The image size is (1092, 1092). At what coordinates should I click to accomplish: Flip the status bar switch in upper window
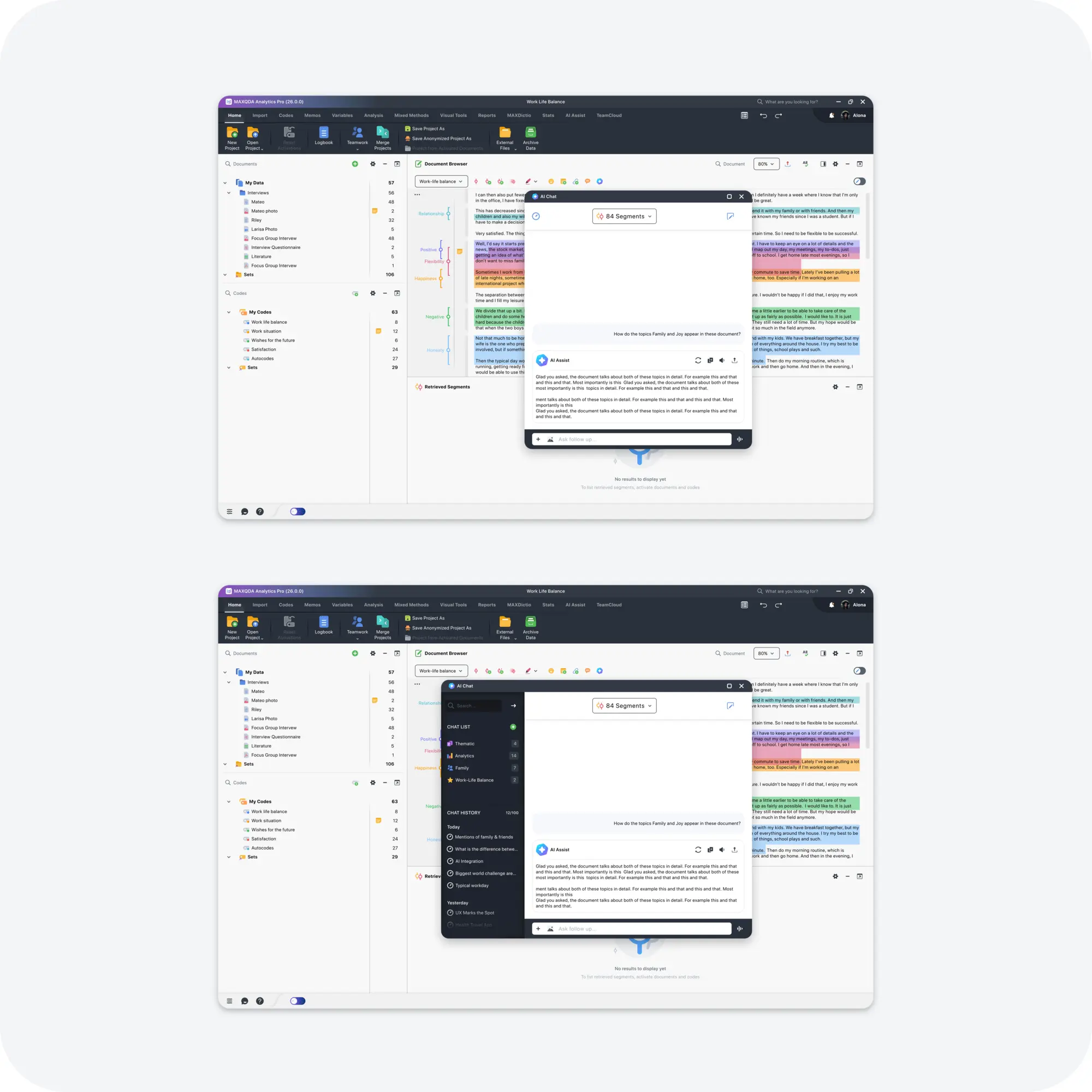click(298, 512)
